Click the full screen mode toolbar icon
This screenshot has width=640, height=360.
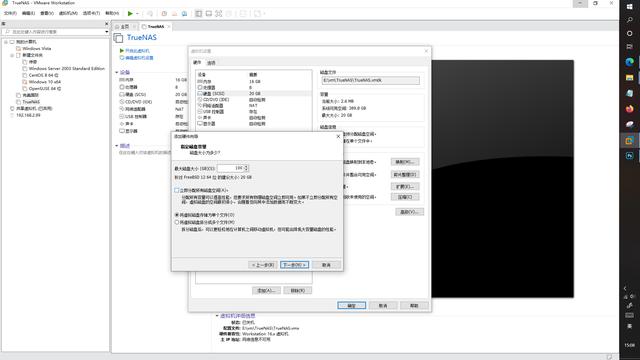[x=219, y=13]
